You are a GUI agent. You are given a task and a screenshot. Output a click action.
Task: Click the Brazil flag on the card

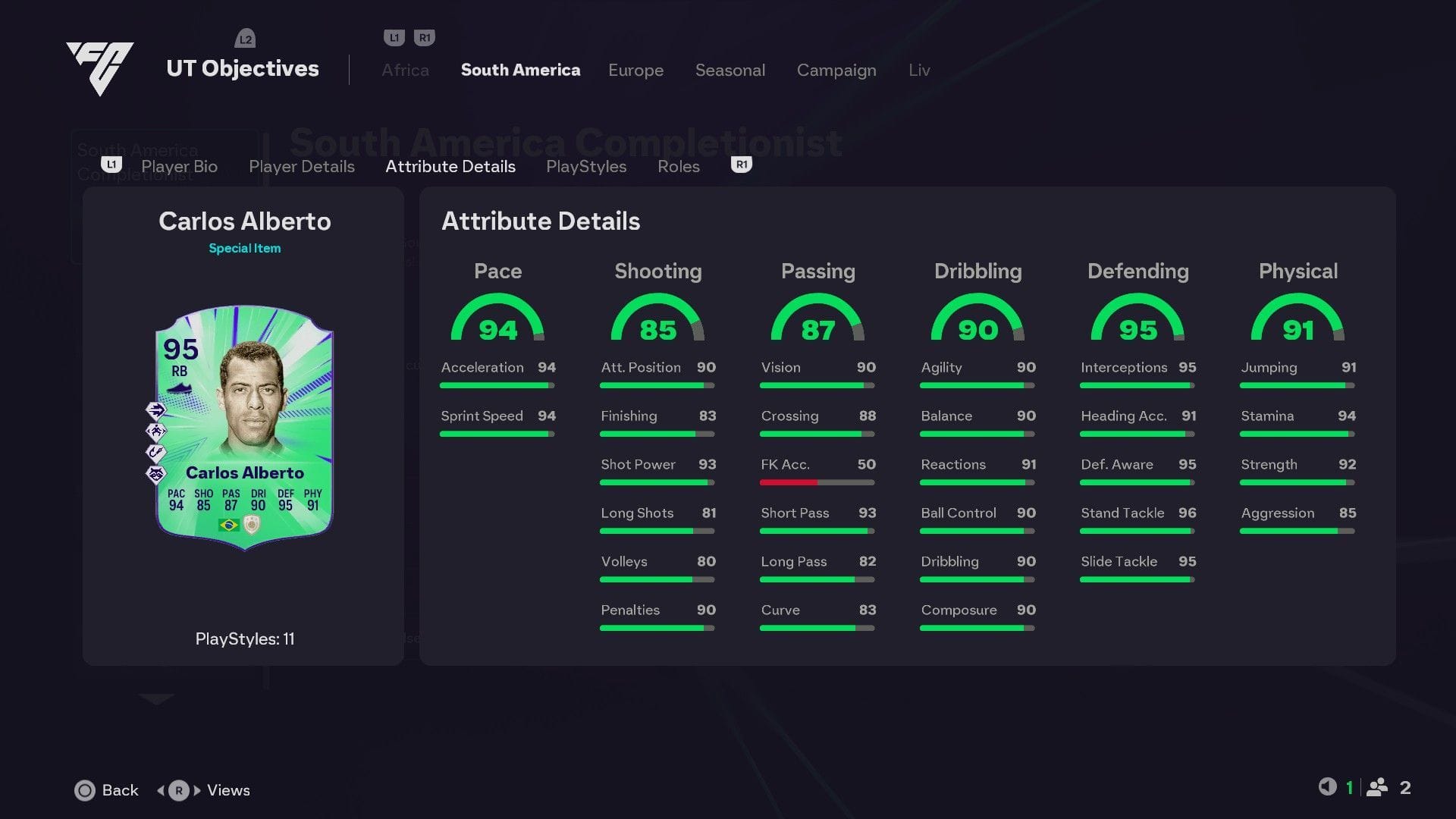228,525
